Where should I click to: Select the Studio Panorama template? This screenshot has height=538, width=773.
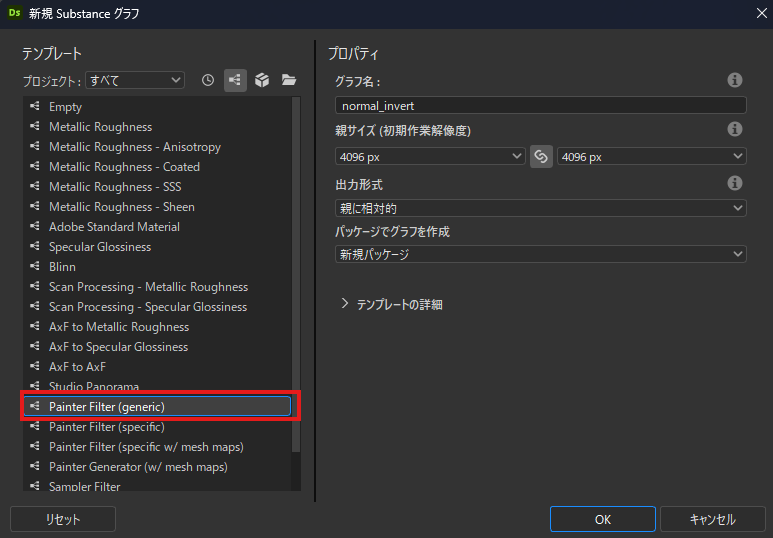pos(157,386)
